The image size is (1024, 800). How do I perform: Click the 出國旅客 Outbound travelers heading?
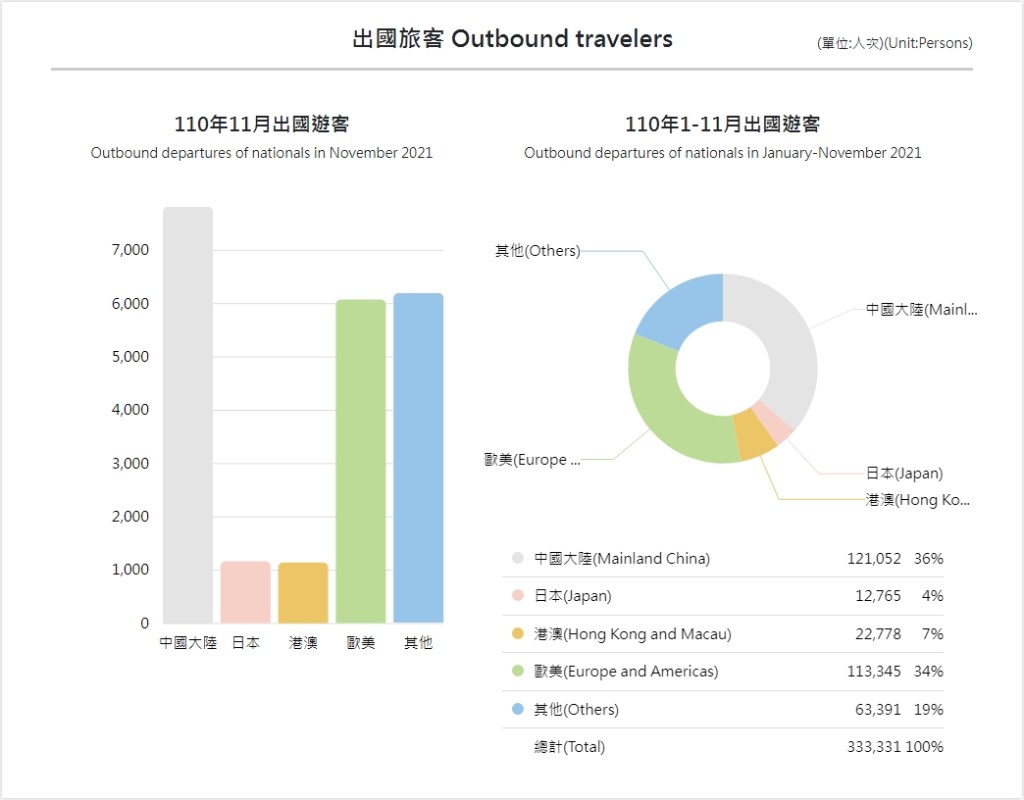[x=512, y=39]
